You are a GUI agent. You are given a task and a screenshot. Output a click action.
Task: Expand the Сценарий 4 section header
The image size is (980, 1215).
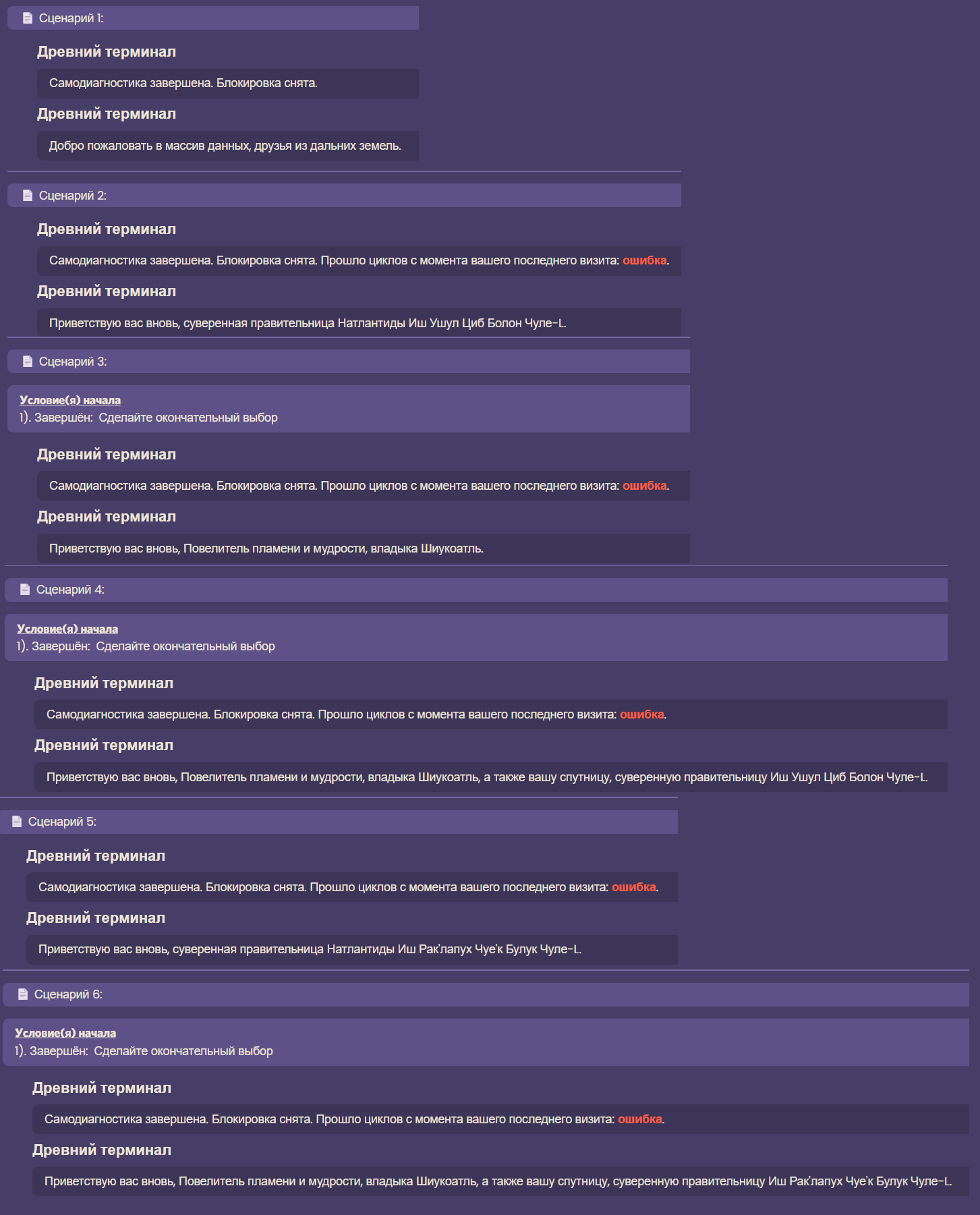476,590
